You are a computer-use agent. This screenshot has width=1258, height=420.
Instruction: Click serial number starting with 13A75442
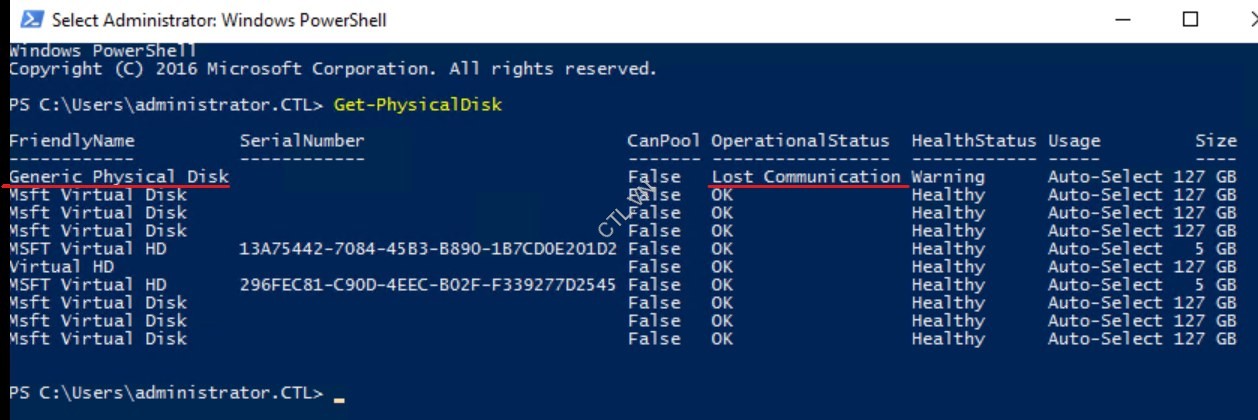tap(428, 249)
